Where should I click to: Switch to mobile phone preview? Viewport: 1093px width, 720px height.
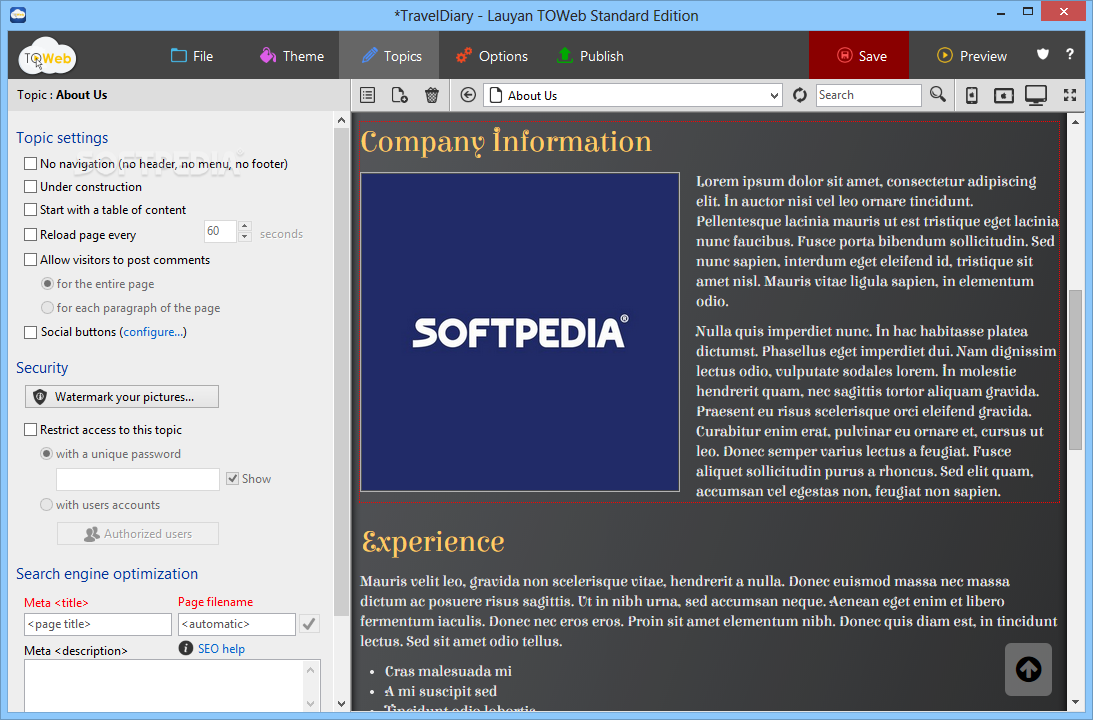(x=972, y=95)
